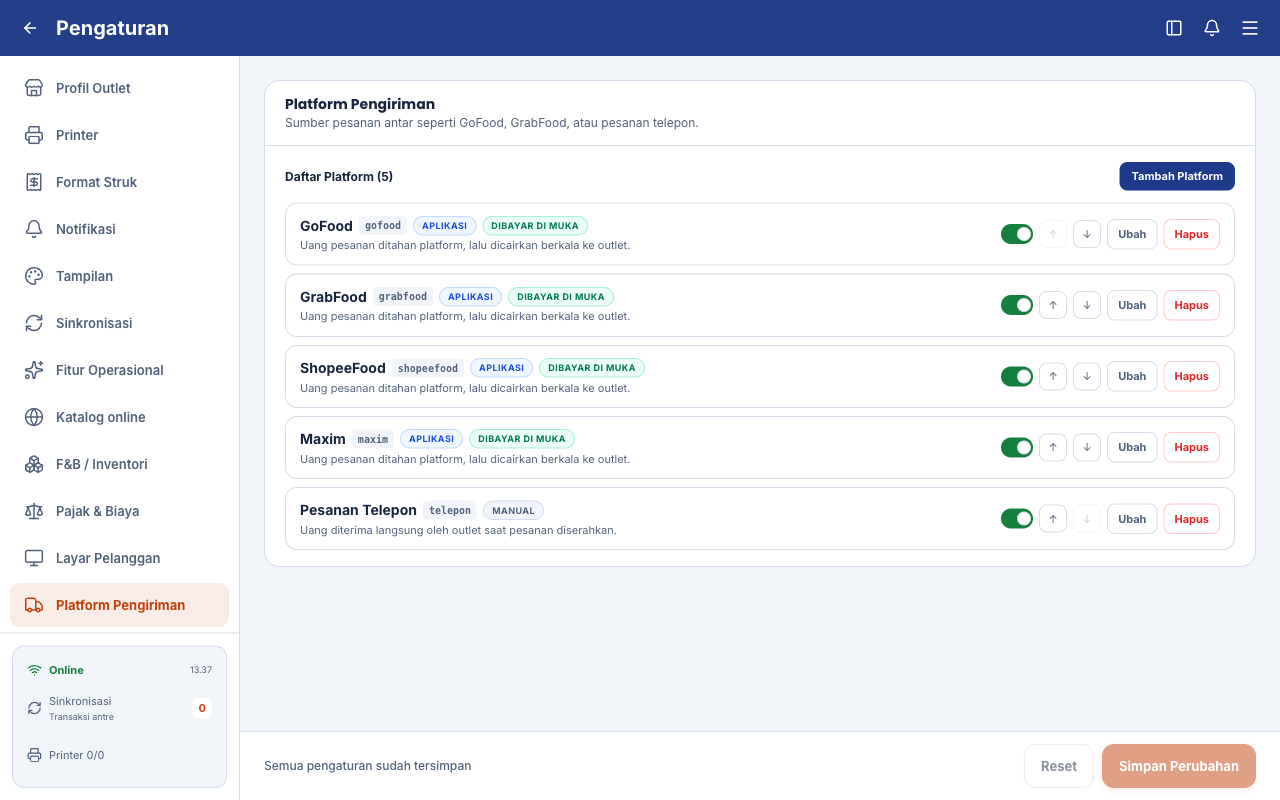The width and height of the screenshot is (1280, 800).
Task: Open Fitur Operasional section
Action: point(119,370)
